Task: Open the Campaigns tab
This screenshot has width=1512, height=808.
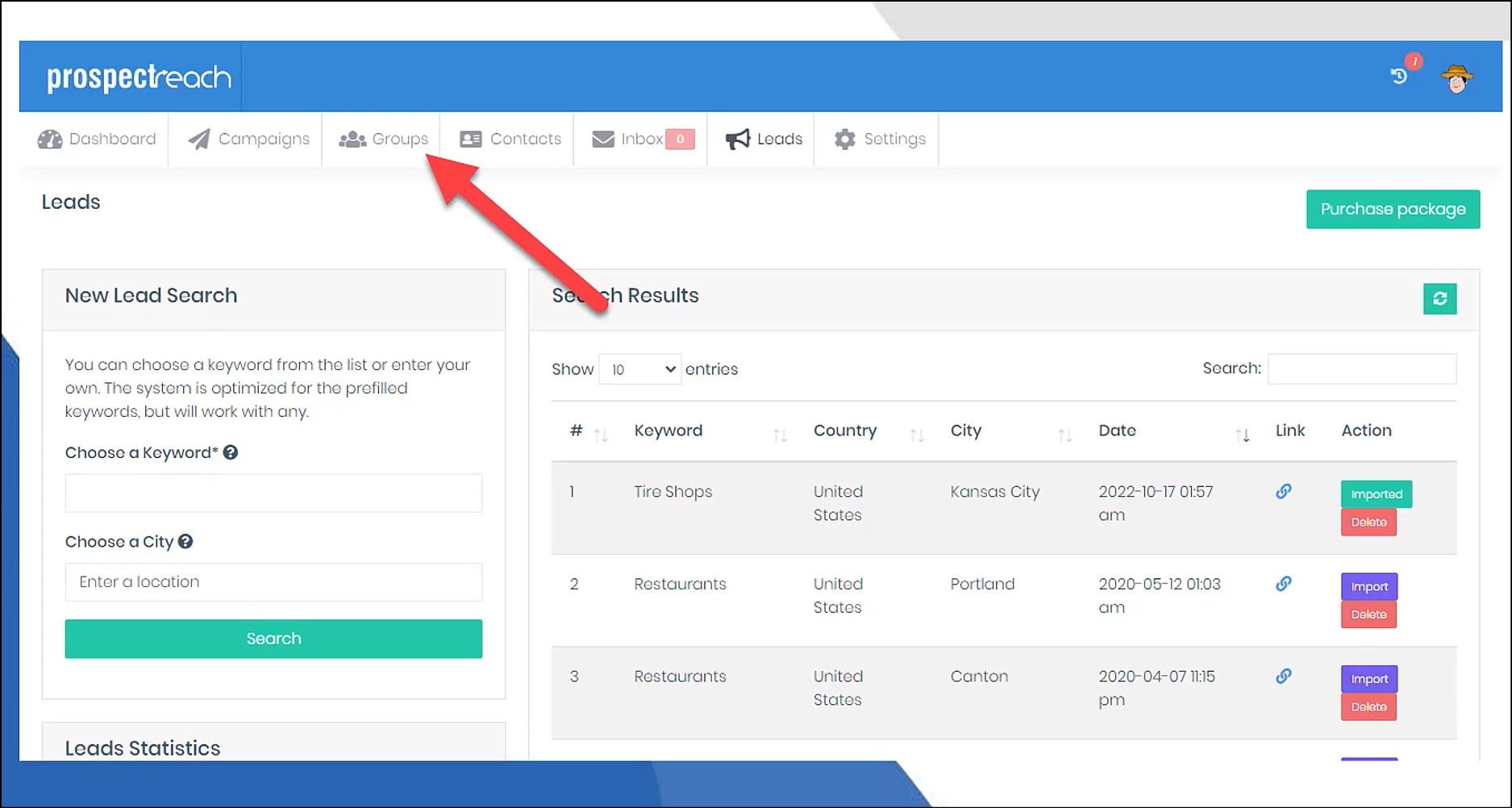Action: (248, 140)
